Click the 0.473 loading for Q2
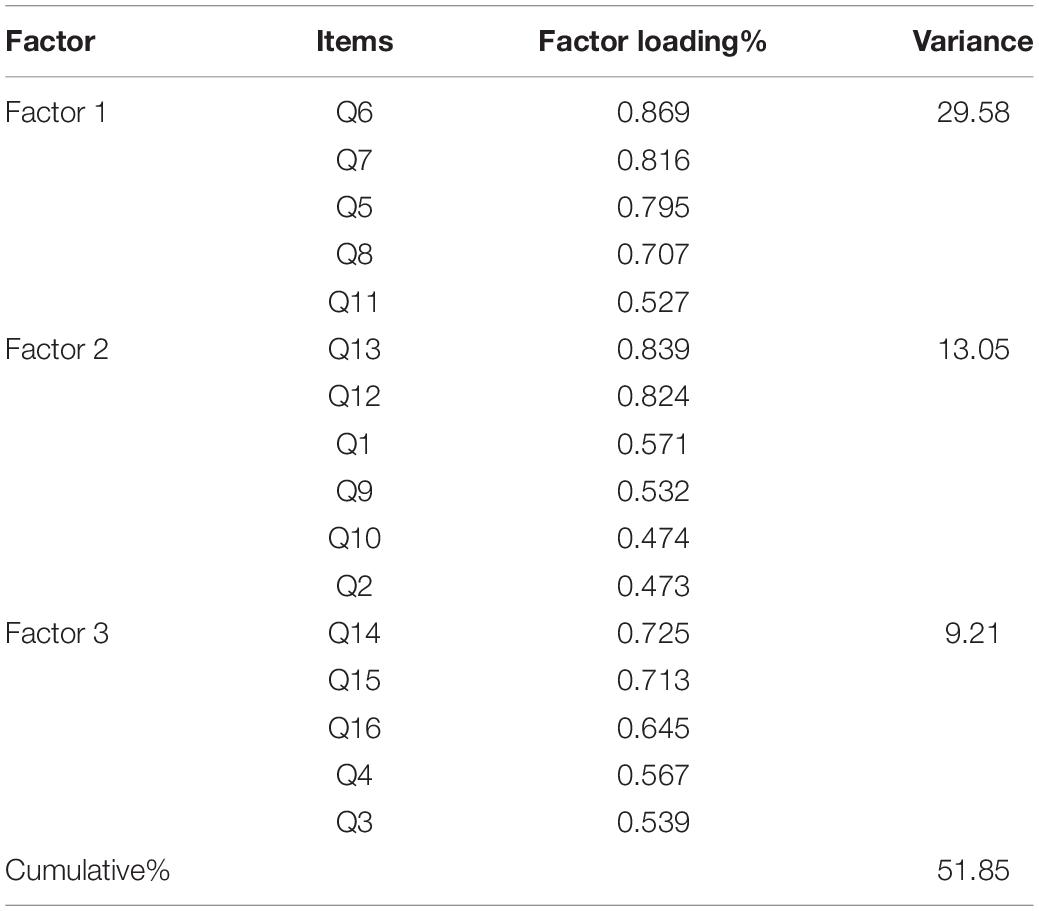 pos(653,586)
